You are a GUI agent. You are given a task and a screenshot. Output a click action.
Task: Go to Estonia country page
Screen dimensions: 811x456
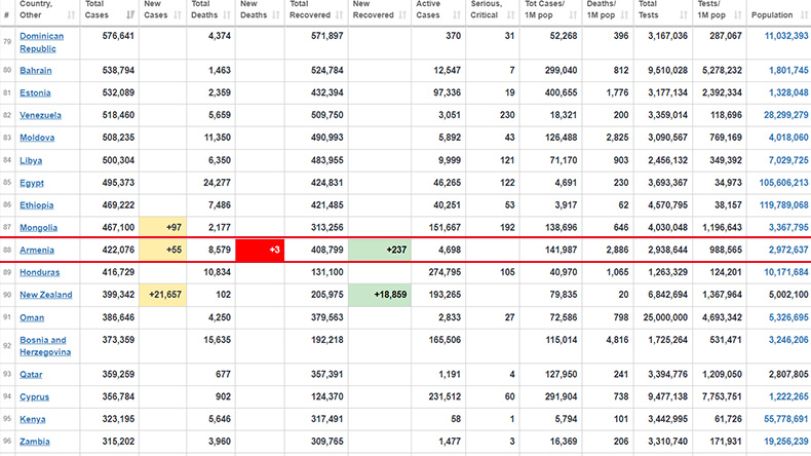(x=35, y=93)
